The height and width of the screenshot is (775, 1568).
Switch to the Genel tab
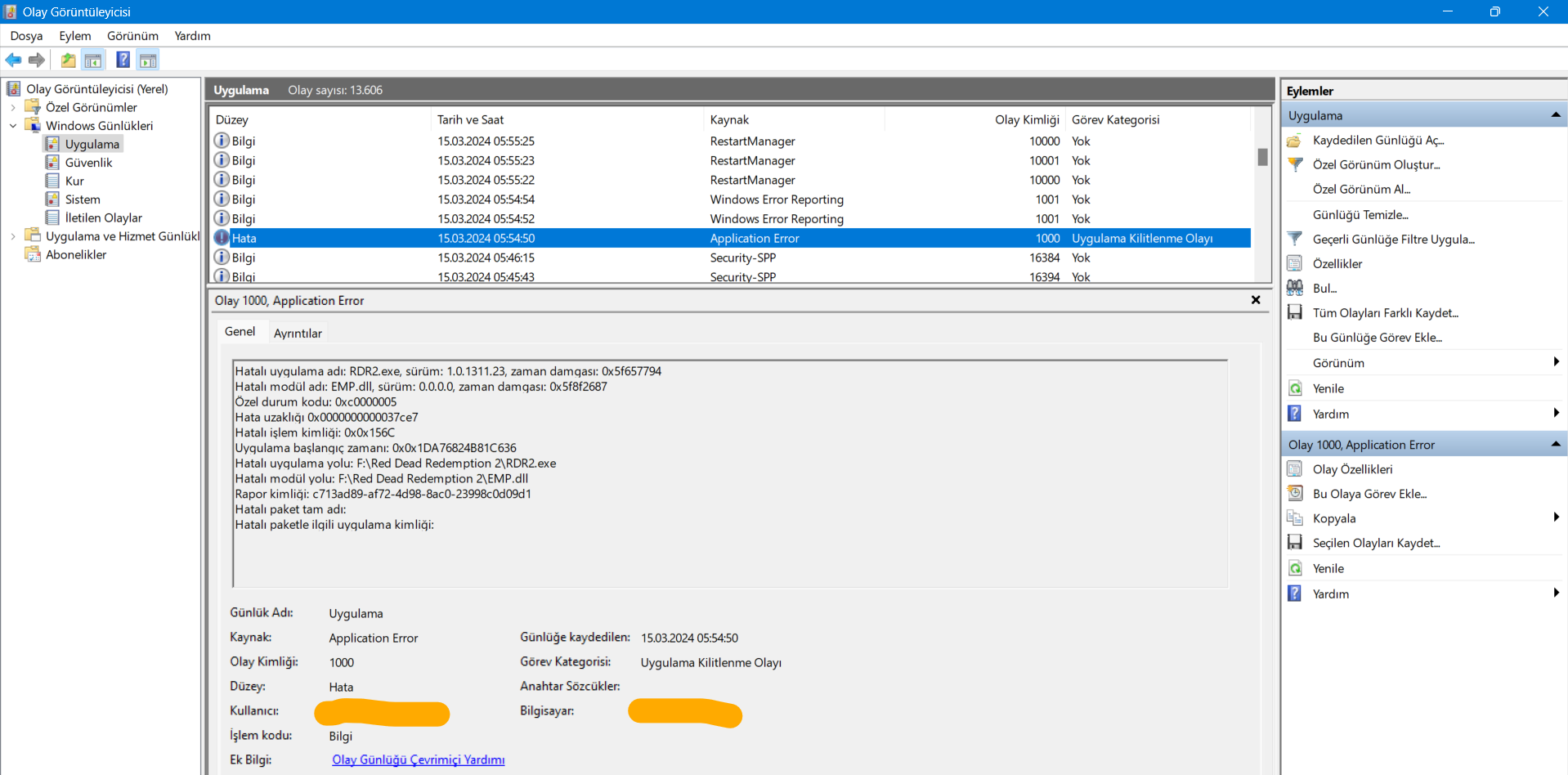coord(240,331)
